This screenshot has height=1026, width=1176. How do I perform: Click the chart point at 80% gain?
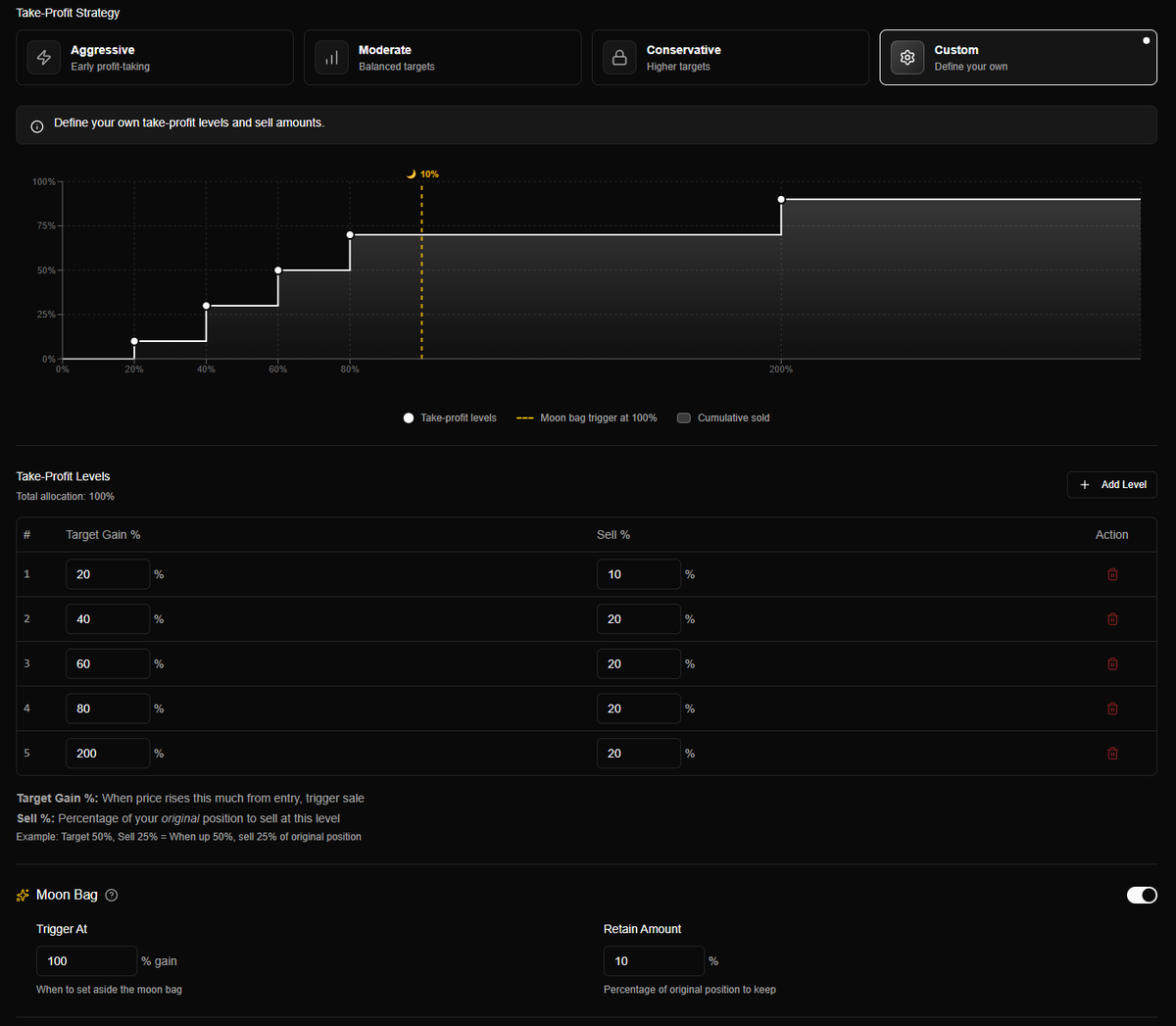350,235
